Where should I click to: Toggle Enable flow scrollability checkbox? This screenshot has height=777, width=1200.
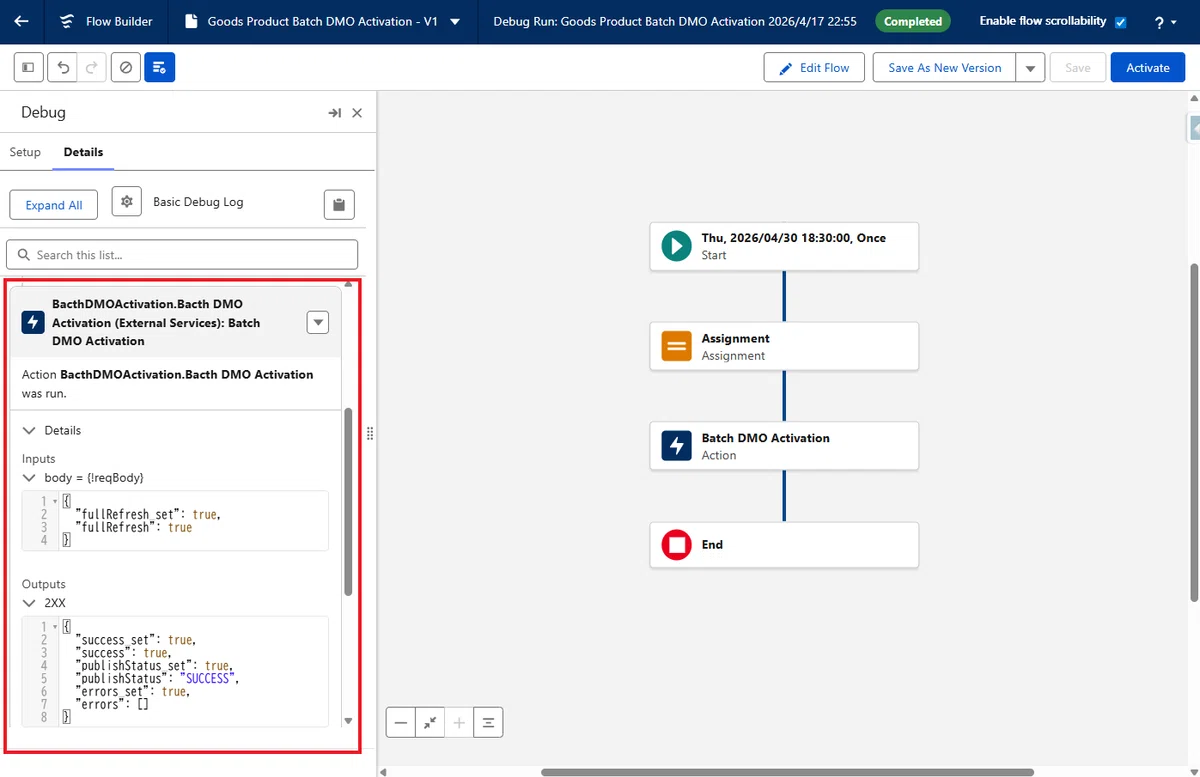click(1121, 22)
